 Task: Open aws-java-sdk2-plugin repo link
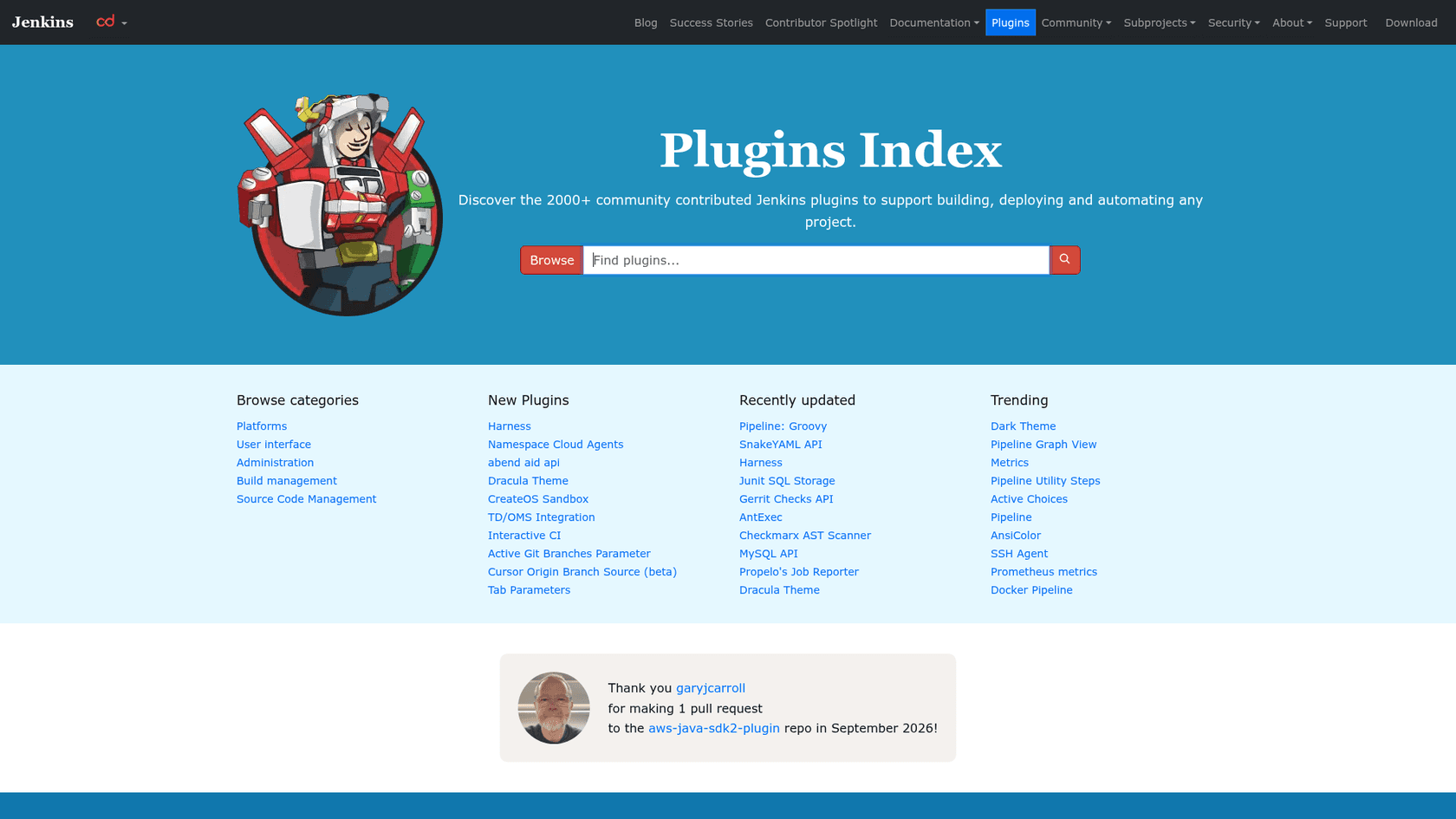[x=714, y=729]
